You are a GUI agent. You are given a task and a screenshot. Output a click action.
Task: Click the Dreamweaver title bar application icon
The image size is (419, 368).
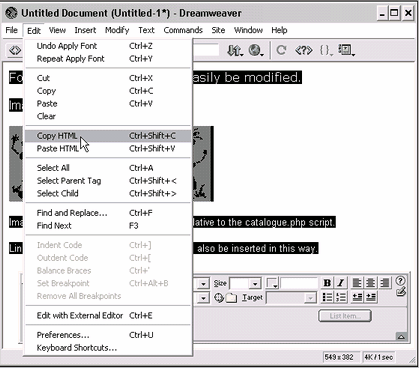[12, 13]
